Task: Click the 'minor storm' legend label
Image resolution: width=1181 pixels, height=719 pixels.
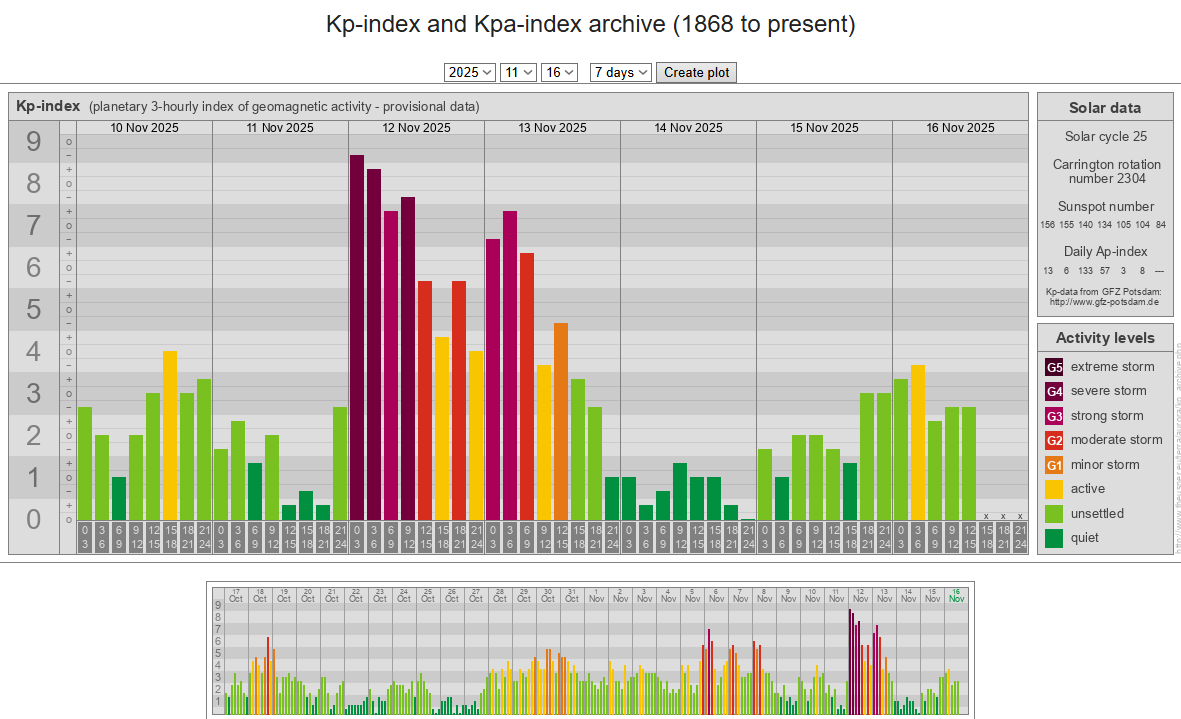Action: [x=1105, y=465]
